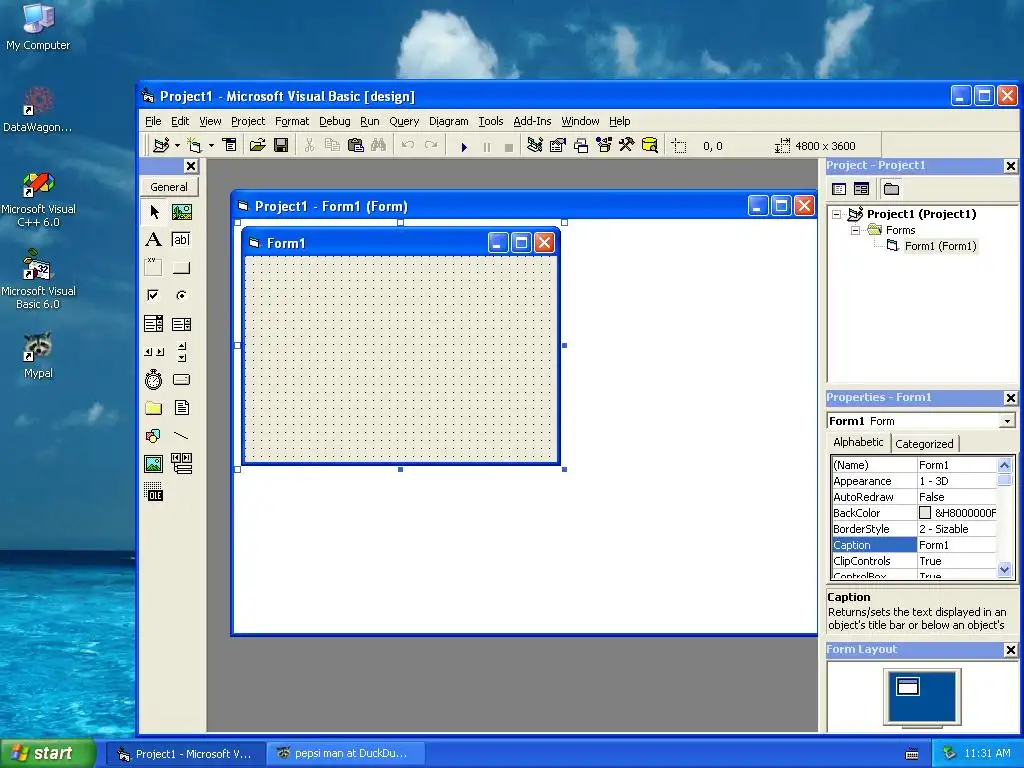Click the General toolbox tab button
The height and width of the screenshot is (768, 1024).
tap(169, 187)
